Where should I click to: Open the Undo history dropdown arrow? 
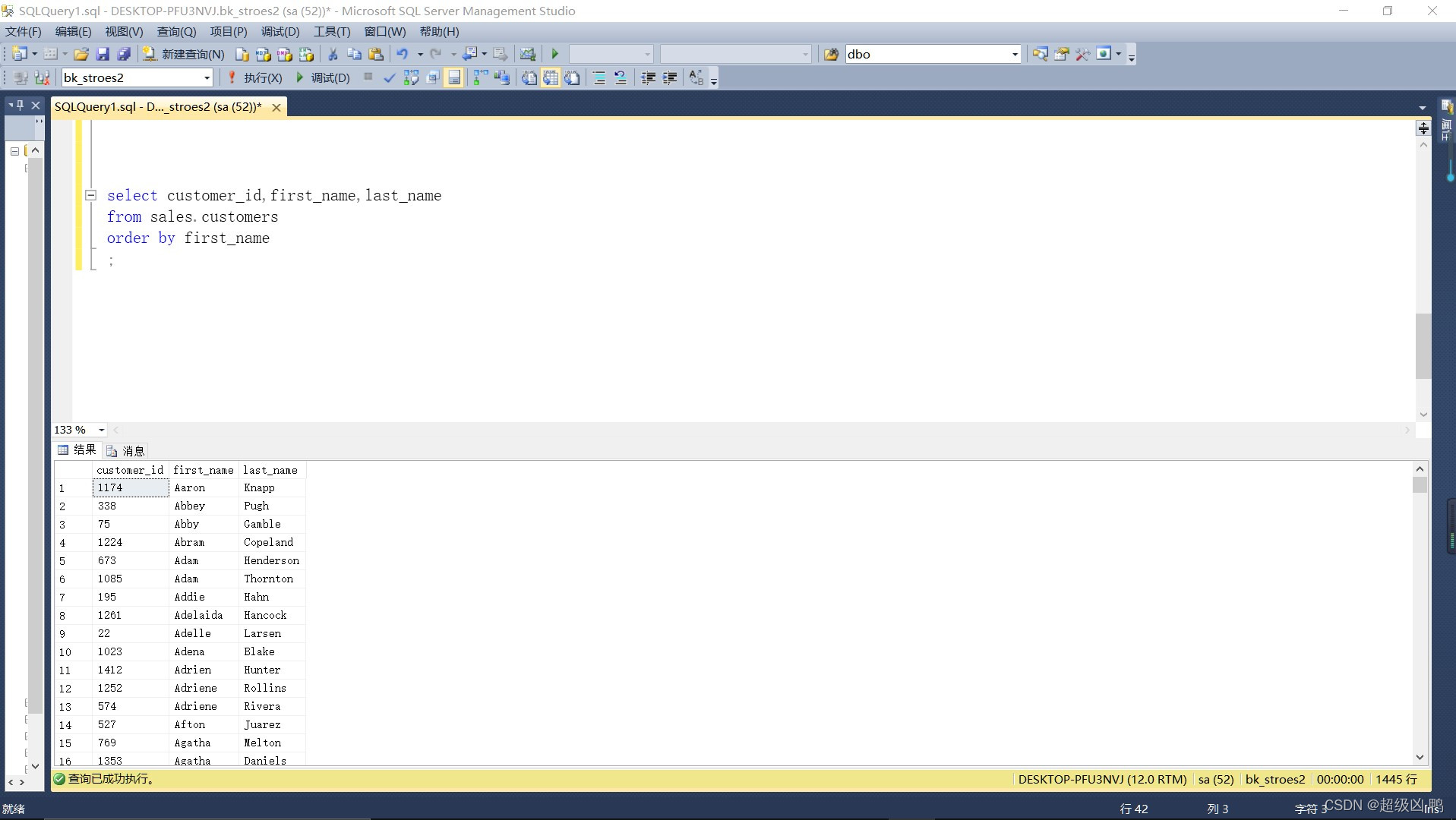point(420,54)
